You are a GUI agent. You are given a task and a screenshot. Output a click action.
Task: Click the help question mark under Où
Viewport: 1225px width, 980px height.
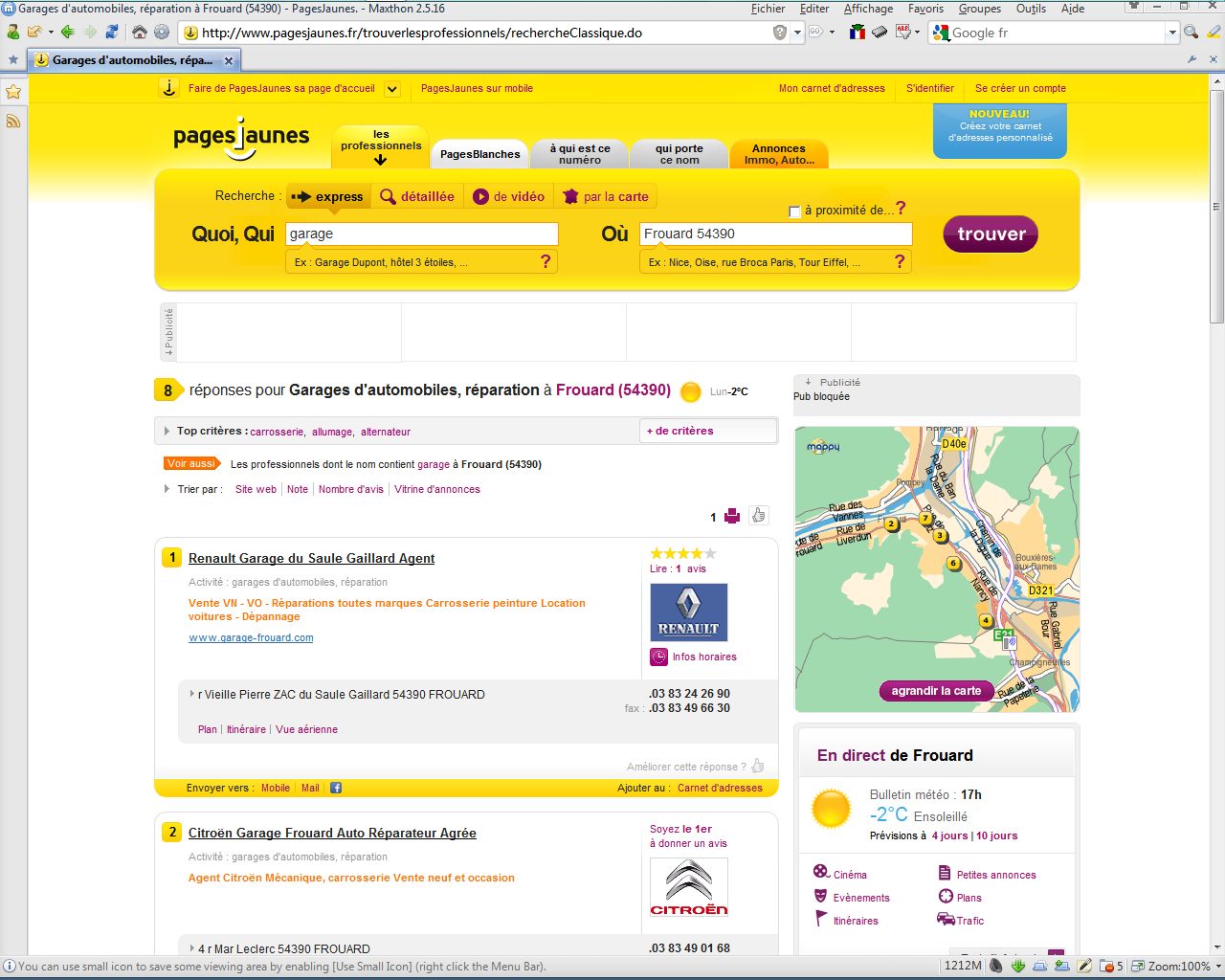click(x=900, y=261)
